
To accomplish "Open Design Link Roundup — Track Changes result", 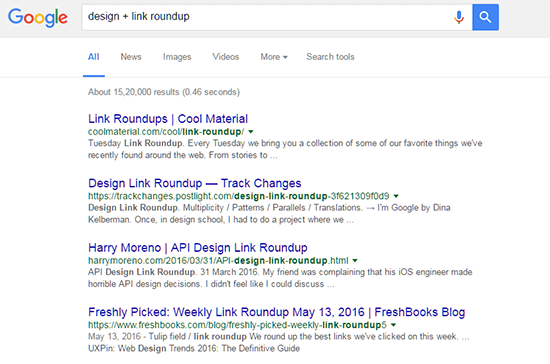I will (195, 183).
